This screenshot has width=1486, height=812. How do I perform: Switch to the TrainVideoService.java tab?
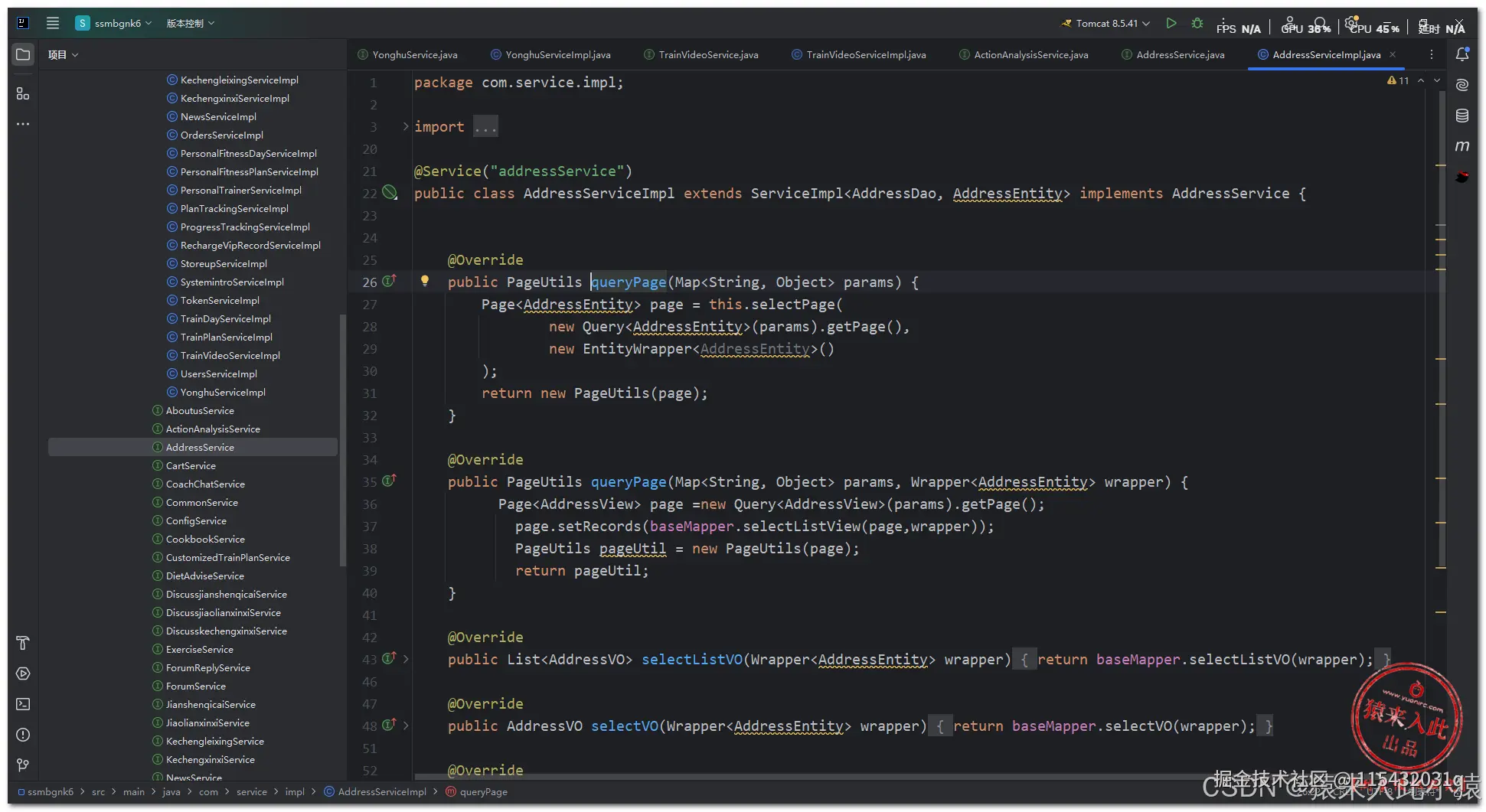(701, 54)
